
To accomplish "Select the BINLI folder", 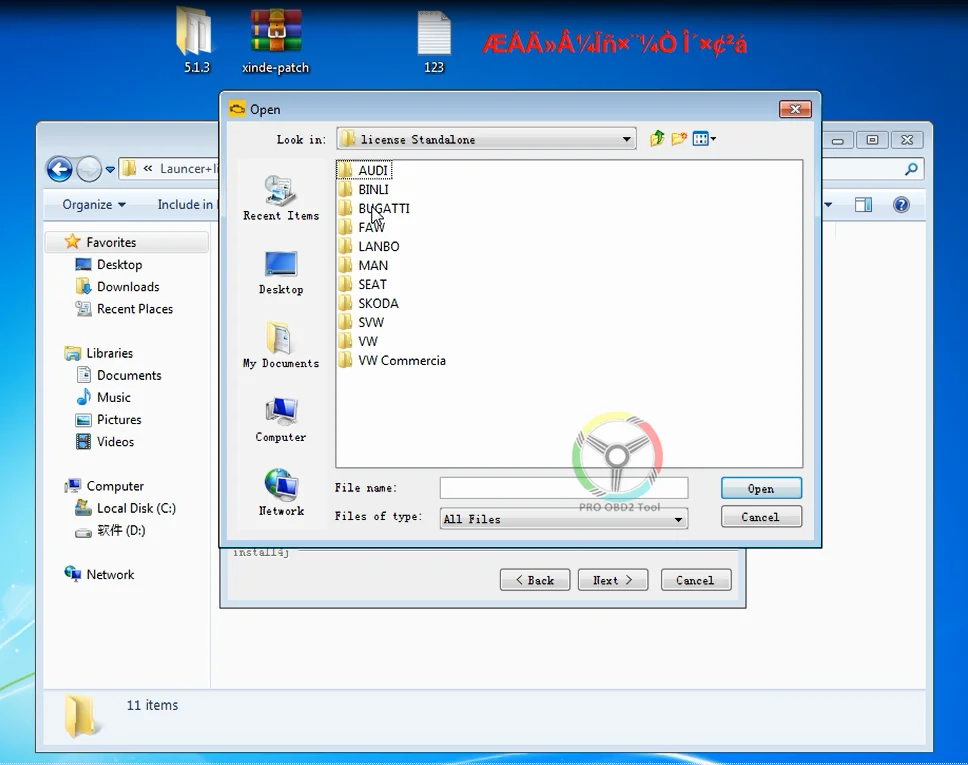I will coord(364,190).
